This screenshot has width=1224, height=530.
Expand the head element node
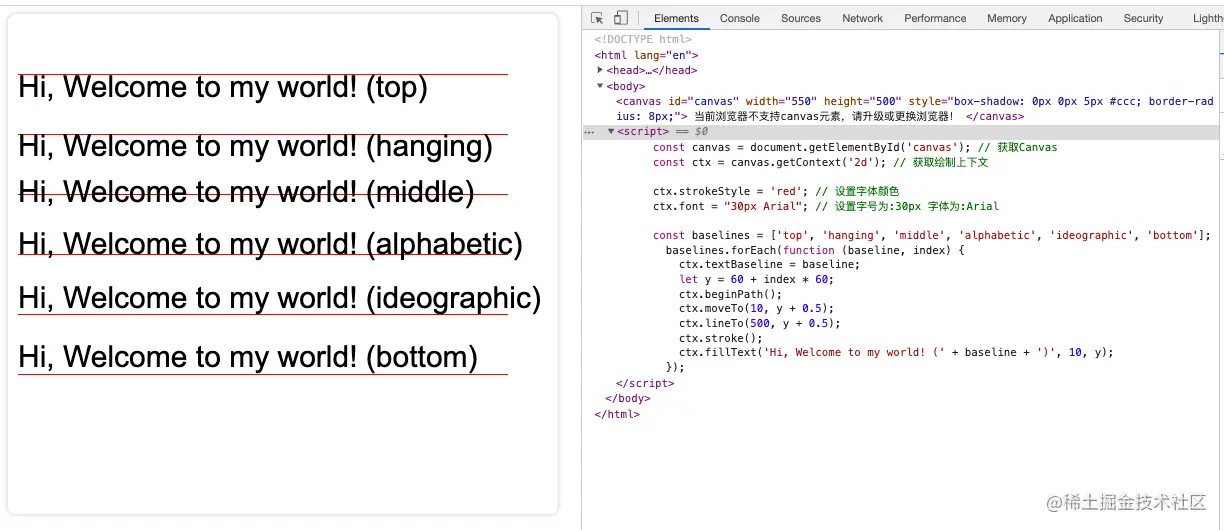click(x=600, y=71)
